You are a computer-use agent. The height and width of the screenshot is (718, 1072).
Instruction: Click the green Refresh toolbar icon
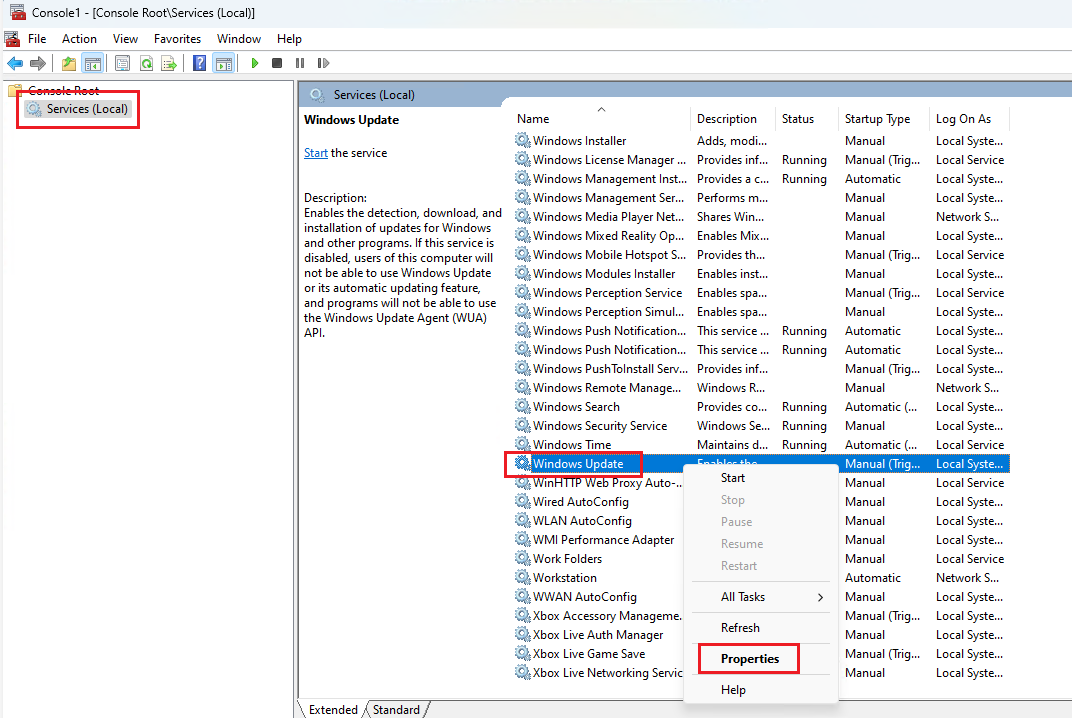(146, 64)
